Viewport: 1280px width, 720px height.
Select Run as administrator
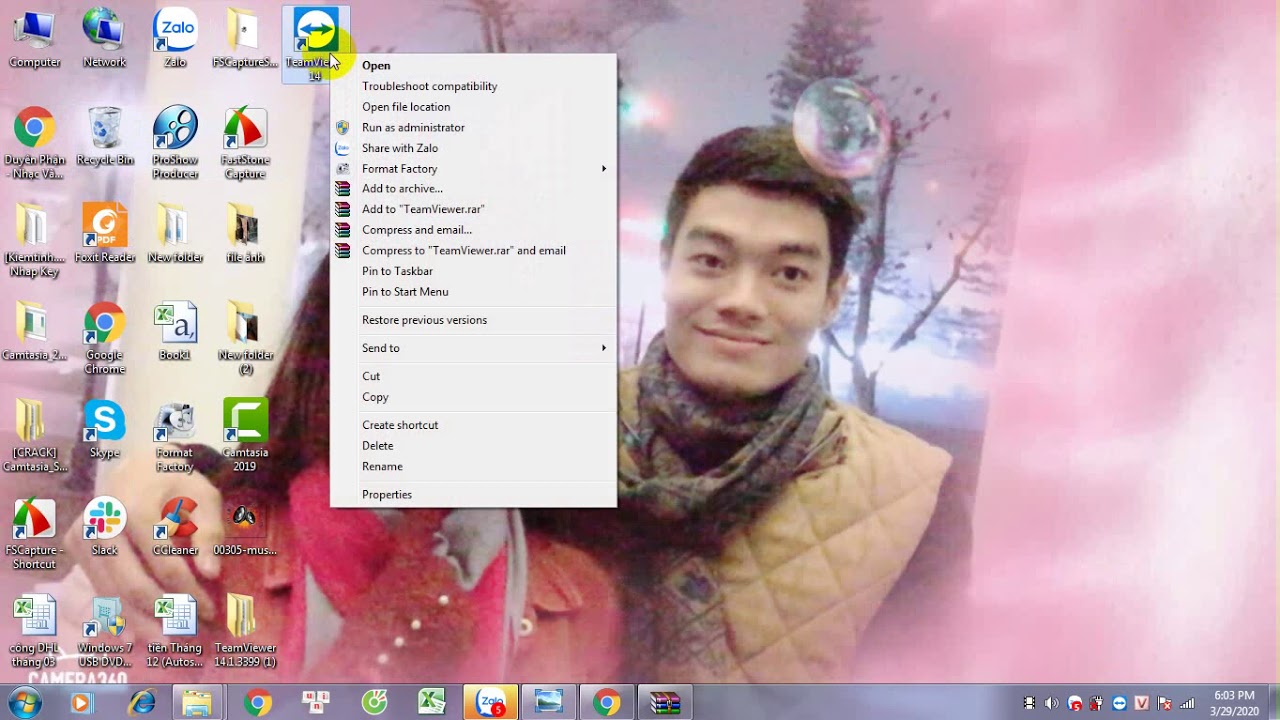click(x=473, y=127)
